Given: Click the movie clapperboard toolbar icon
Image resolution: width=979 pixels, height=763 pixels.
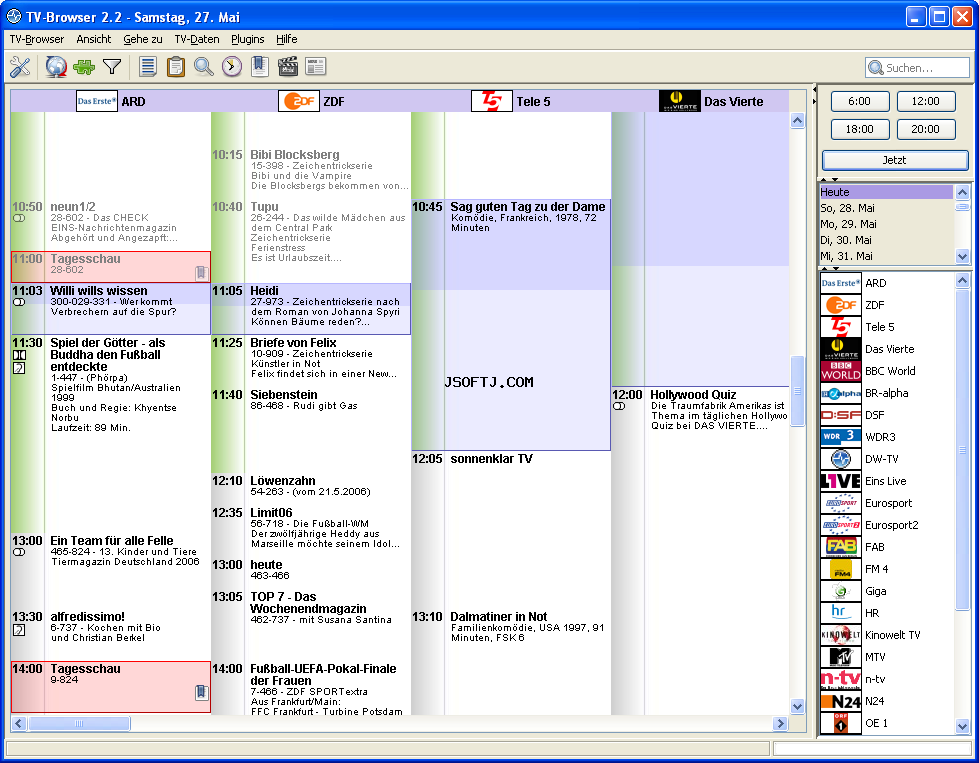Looking at the screenshot, I should (x=288, y=67).
